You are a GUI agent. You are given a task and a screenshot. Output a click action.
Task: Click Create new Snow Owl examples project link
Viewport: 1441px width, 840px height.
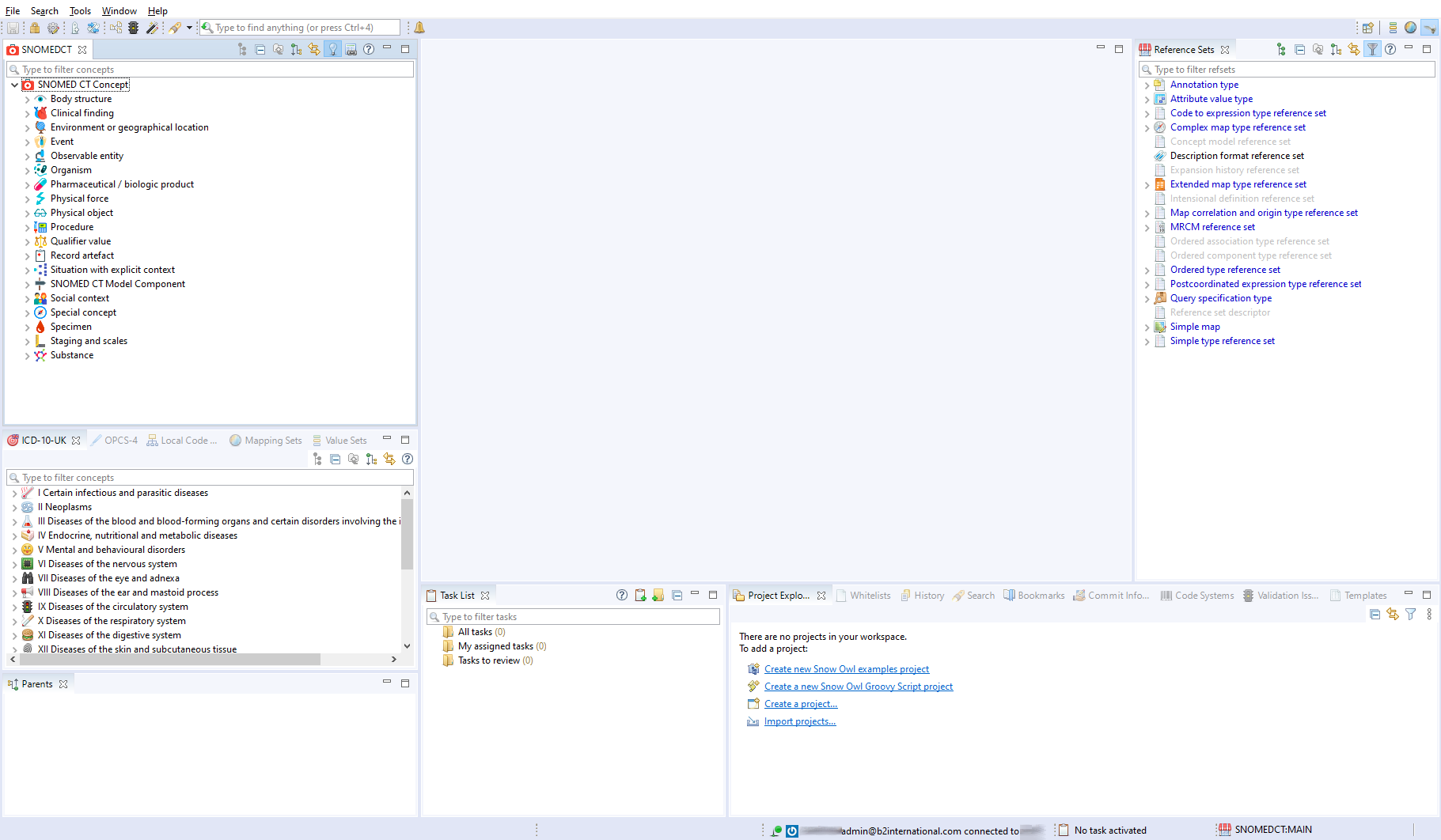coord(846,669)
